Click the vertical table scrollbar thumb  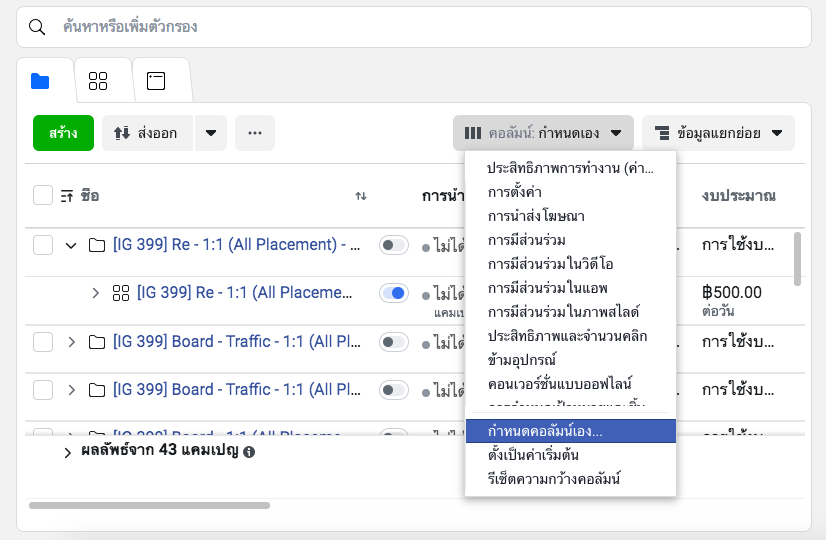798,259
